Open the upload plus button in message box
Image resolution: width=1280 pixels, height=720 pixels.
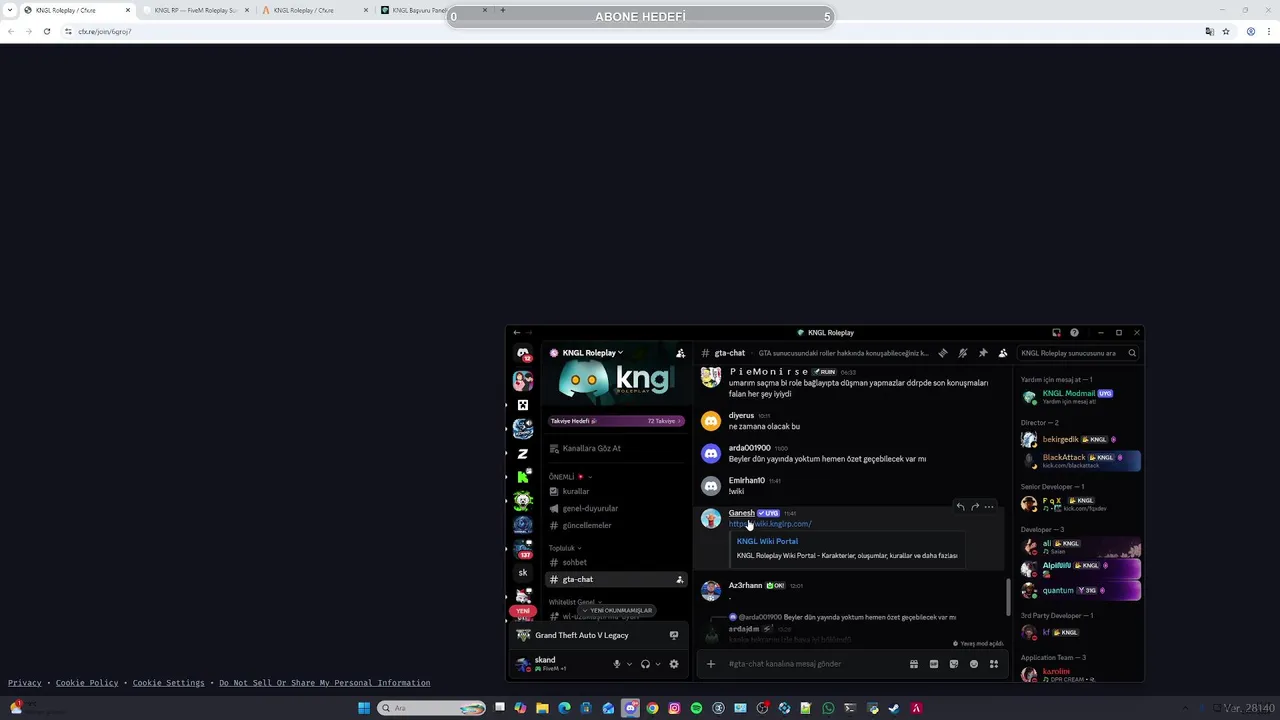pyautogui.click(x=711, y=664)
